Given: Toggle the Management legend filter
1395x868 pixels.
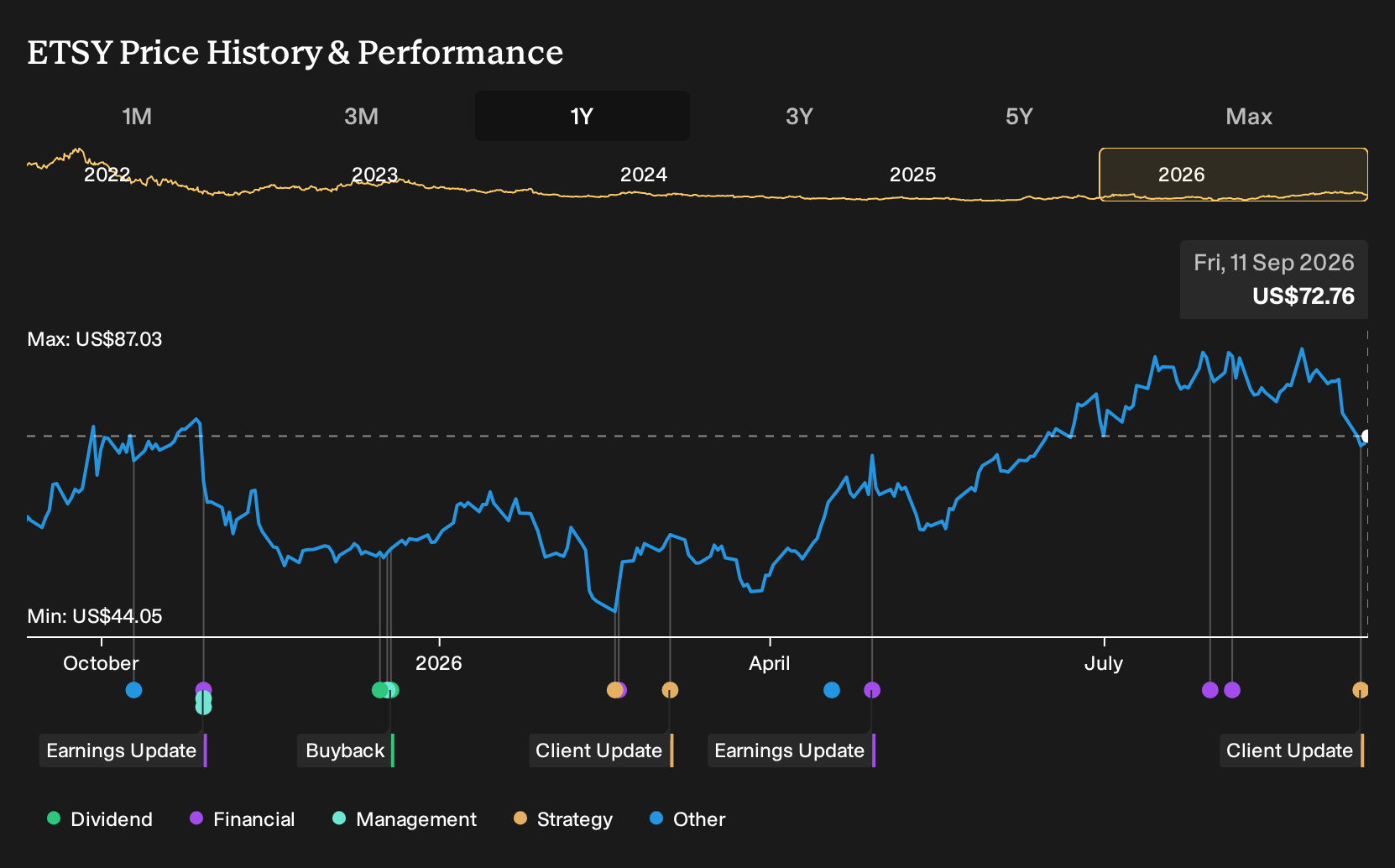Looking at the screenshot, I should 405,819.
